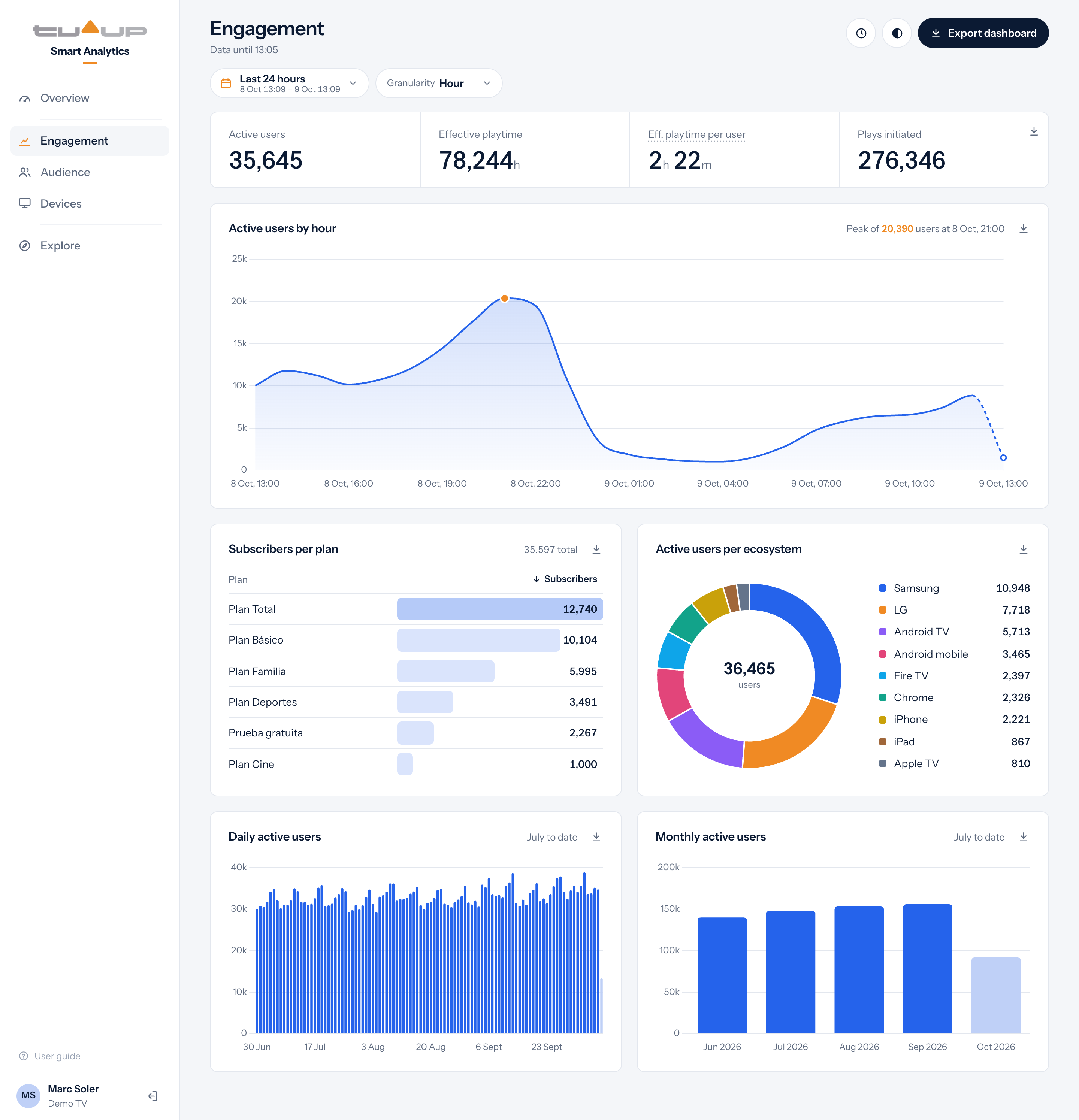Download the Plays initiated metric

click(1034, 132)
